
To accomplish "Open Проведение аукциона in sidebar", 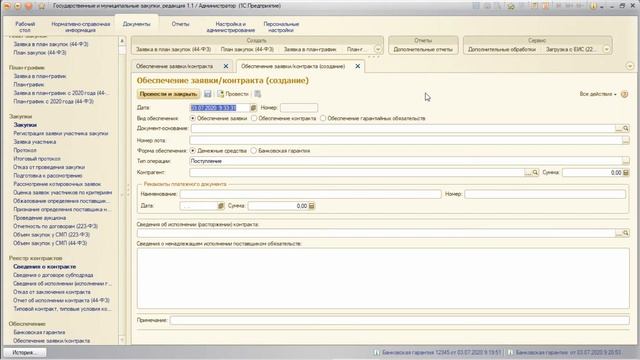I will point(39,218).
